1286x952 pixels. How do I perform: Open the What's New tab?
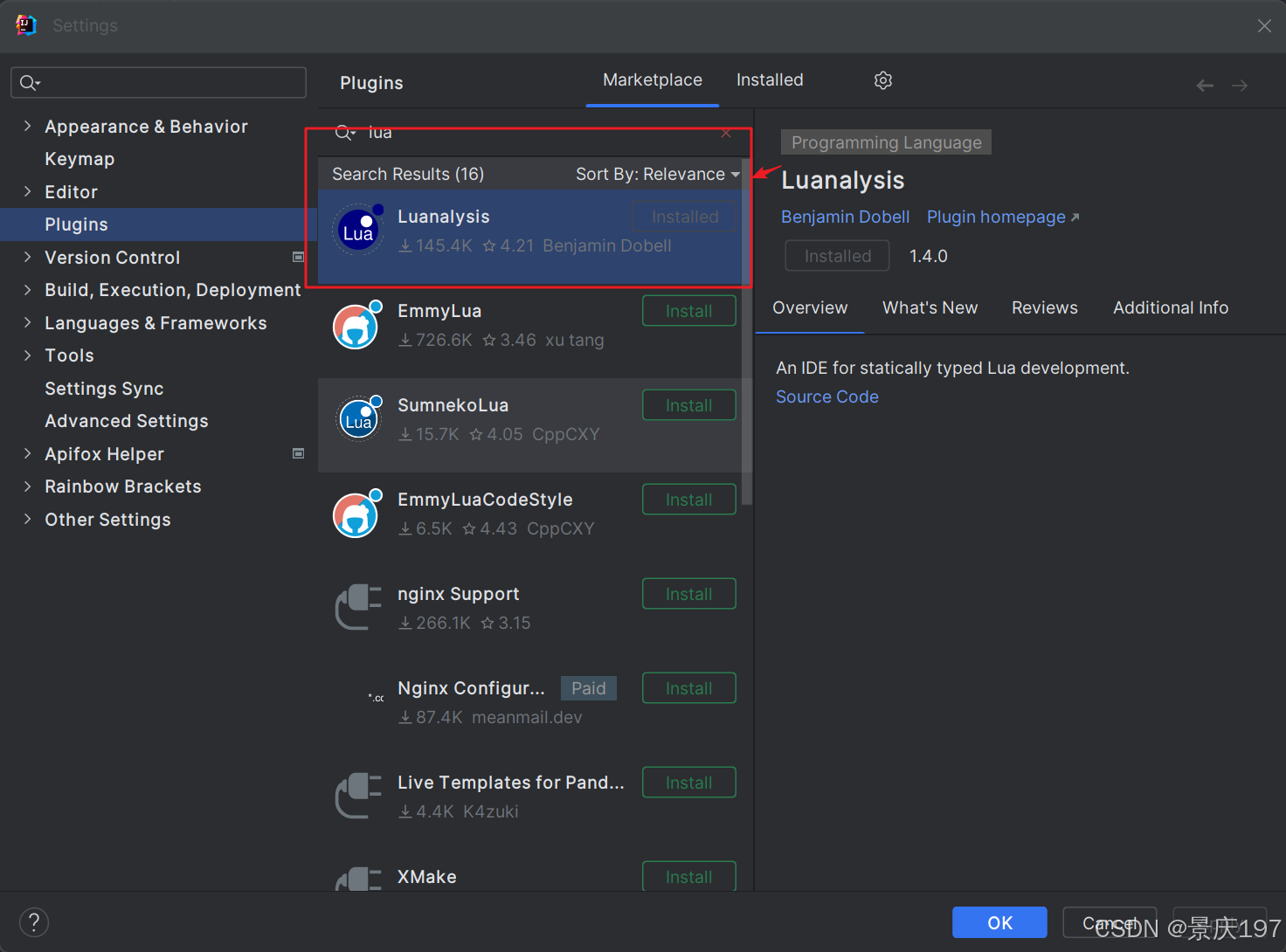pos(930,308)
